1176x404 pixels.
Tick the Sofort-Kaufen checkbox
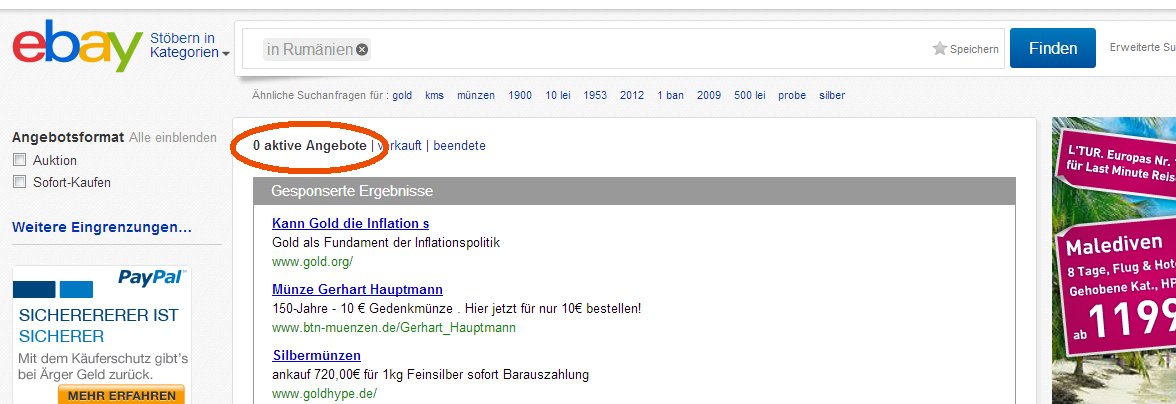point(19,182)
